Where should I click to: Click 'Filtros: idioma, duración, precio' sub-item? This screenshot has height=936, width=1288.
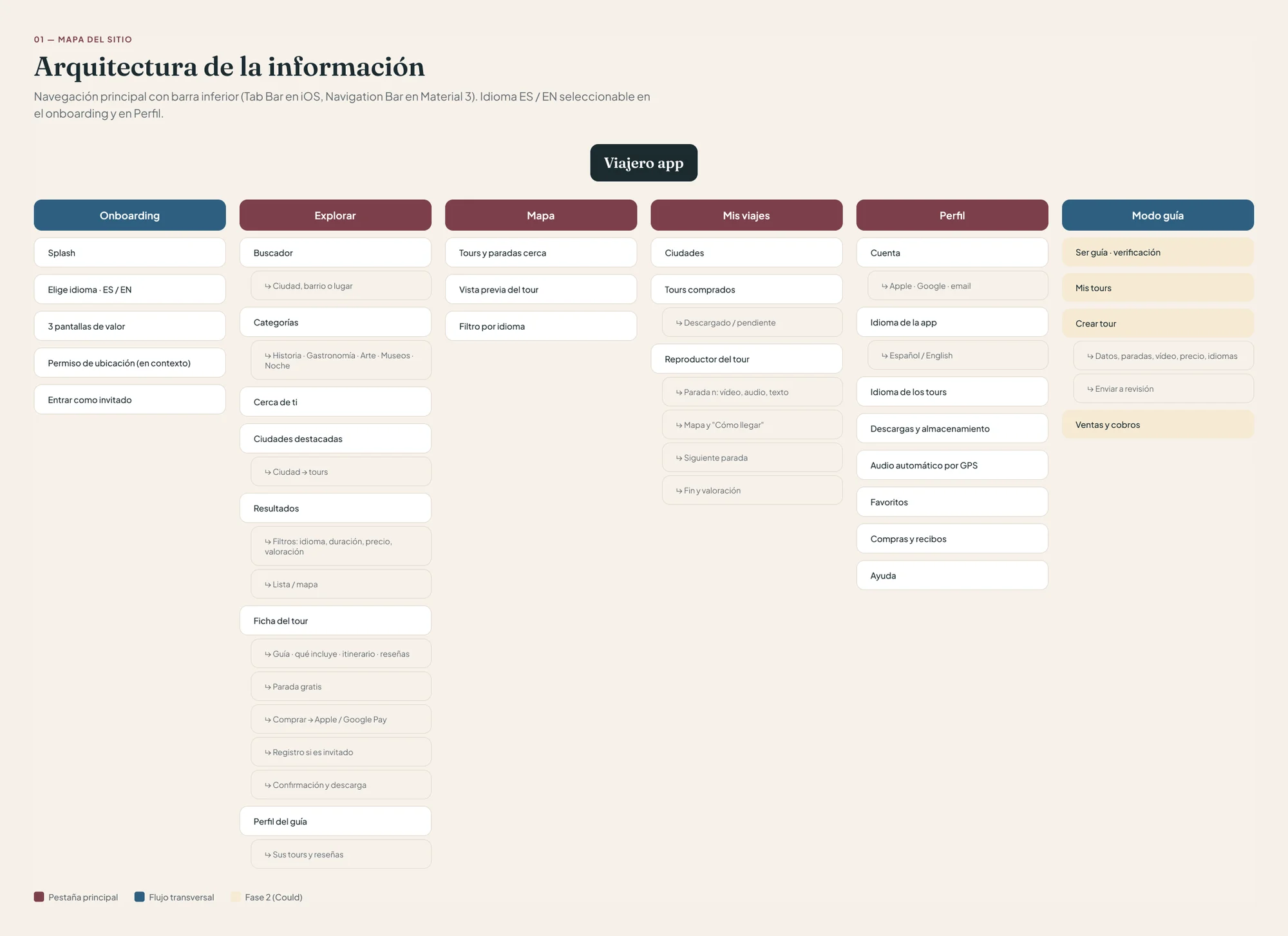click(341, 546)
